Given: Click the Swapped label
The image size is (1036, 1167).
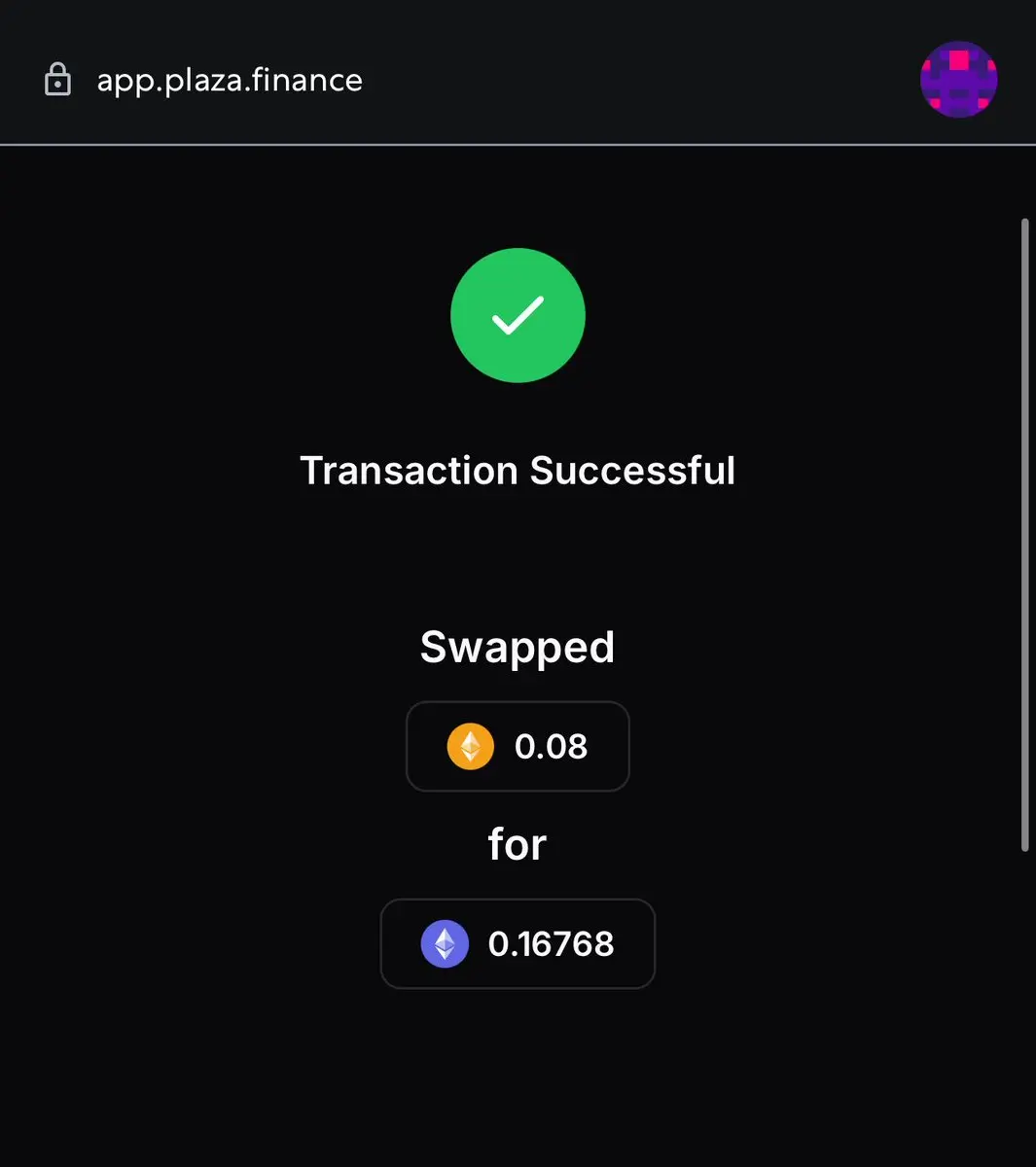Looking at the screenshot, I should [518, 648].
